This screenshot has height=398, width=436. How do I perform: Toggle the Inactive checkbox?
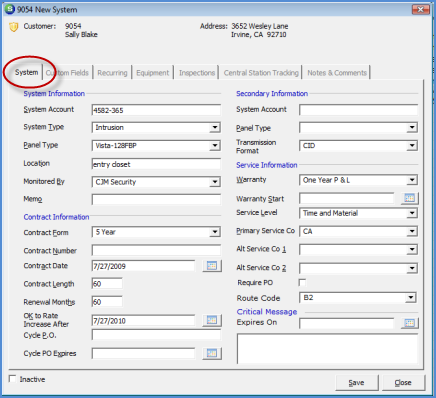click(12, 379)
